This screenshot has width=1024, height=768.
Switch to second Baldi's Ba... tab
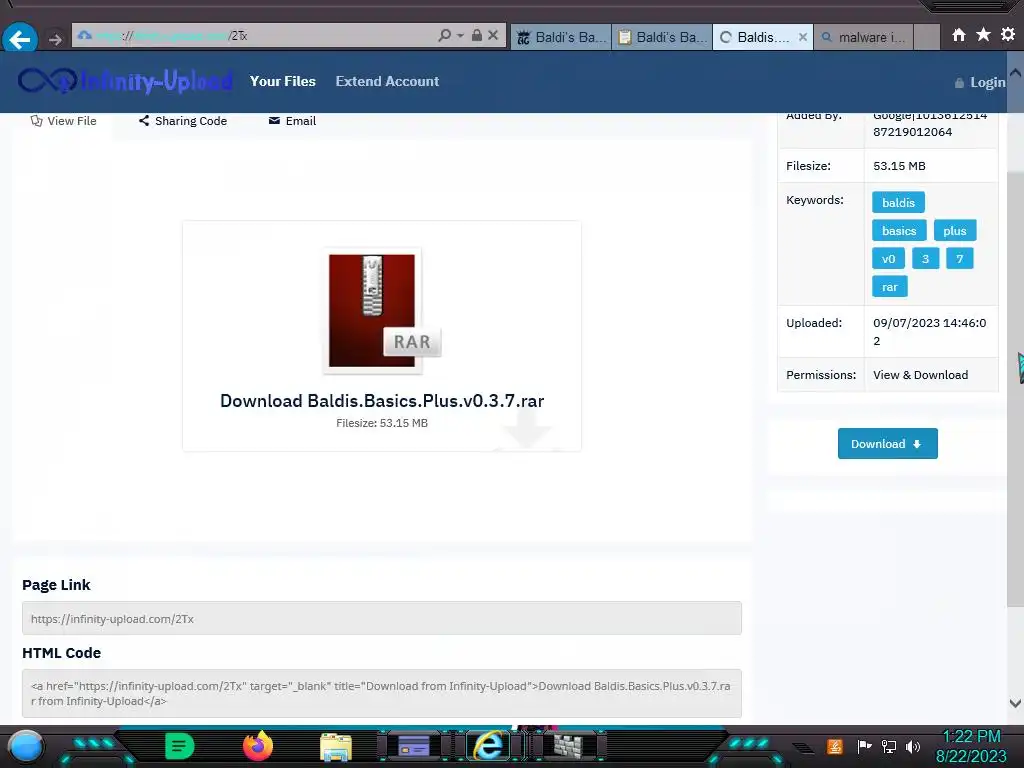pyautogui.click(x=662, y=37)
